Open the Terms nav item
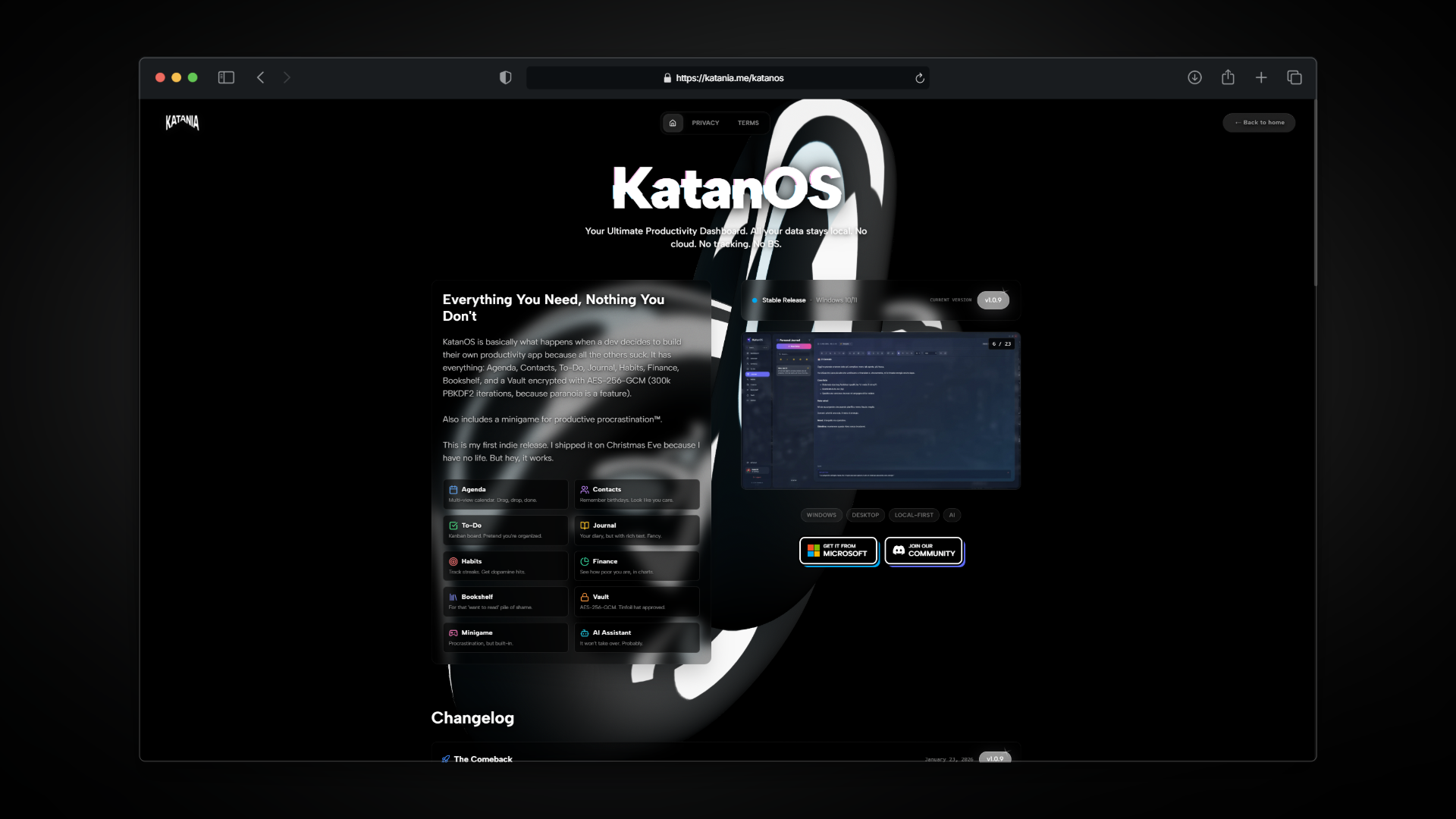The image size is (1456, 819). [748, 123]
